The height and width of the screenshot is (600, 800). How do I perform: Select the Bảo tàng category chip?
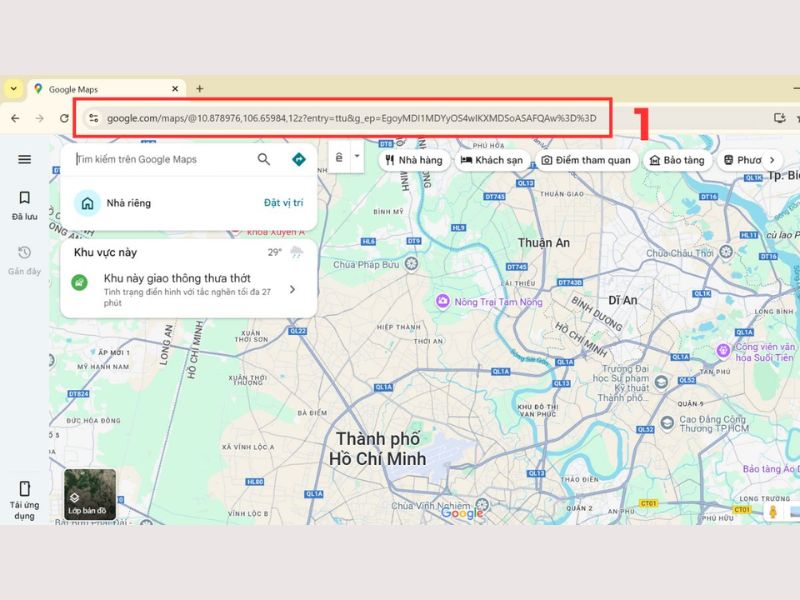click(677, 160)
